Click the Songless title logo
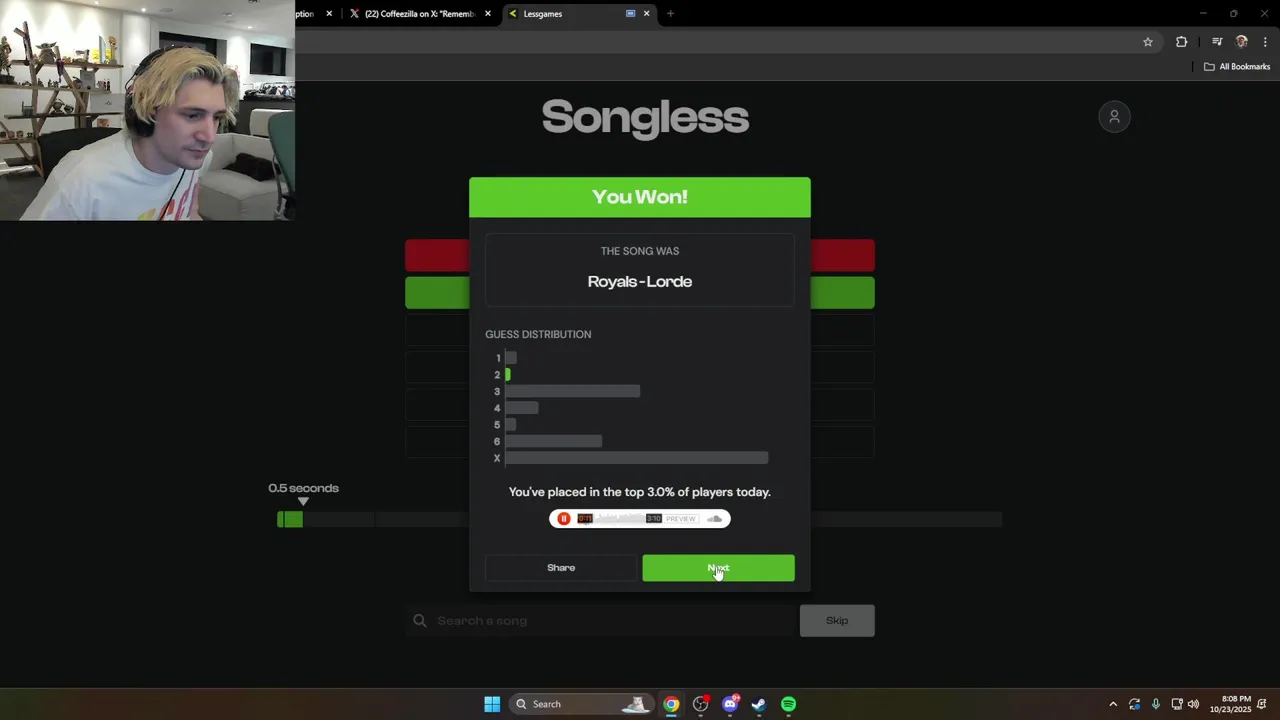Viewport: 1280px width, 720px height. [x=645, y=117]
